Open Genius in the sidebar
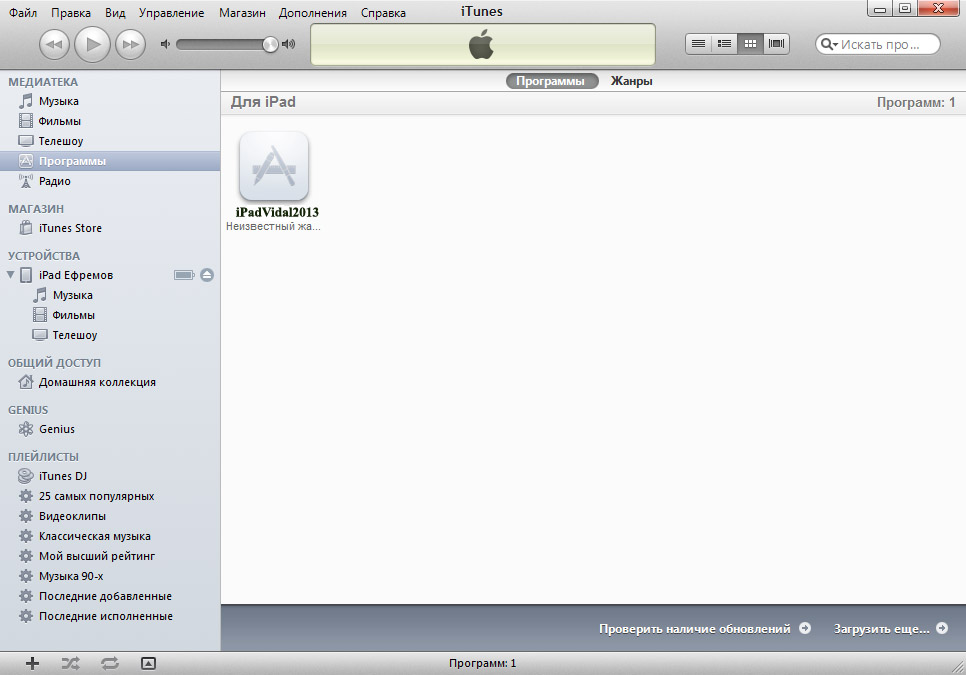The image size is (966, 675). (110, 429)
